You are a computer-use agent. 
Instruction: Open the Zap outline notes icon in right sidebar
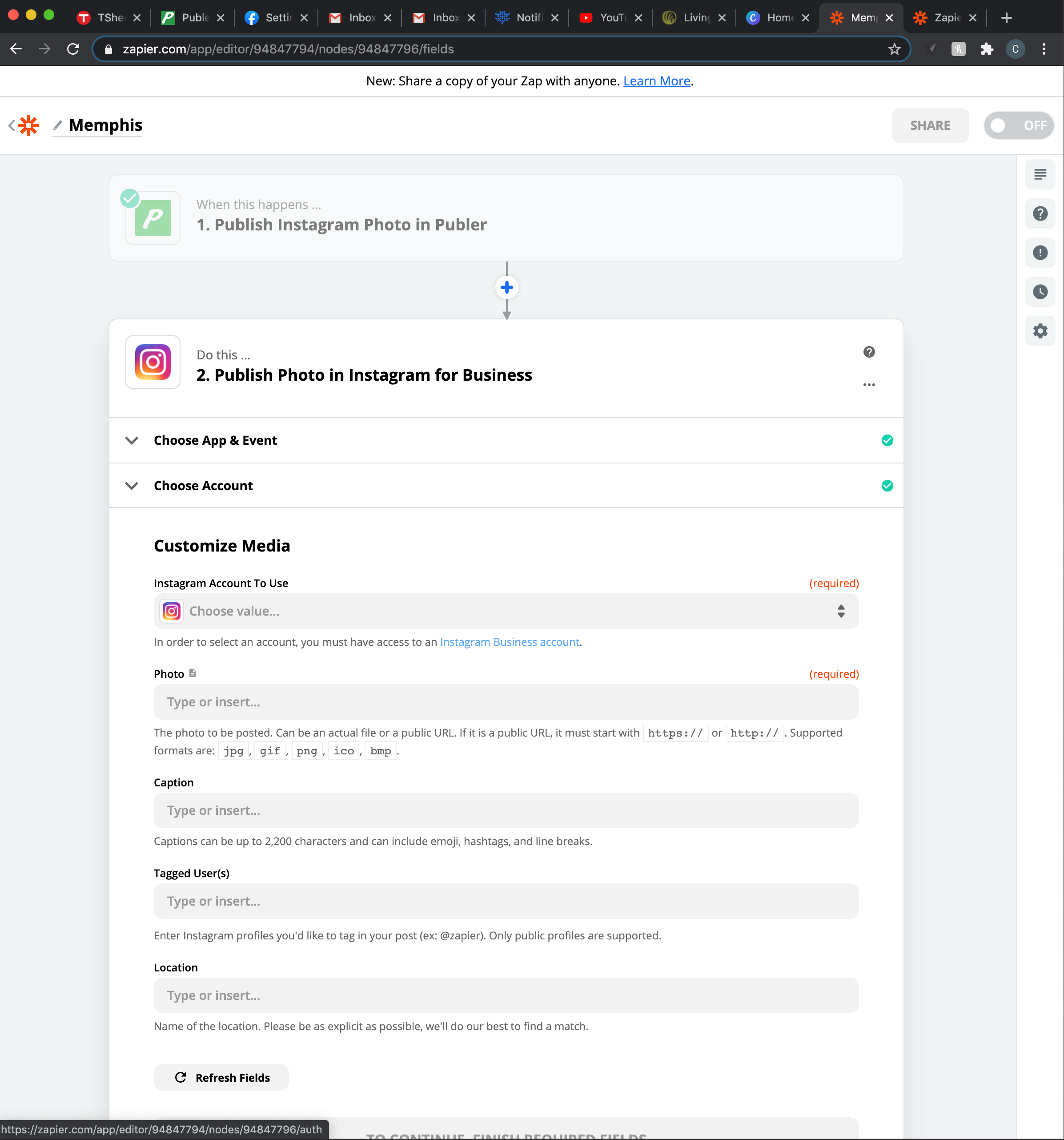pyautogui.click(x=1040, y=174)
